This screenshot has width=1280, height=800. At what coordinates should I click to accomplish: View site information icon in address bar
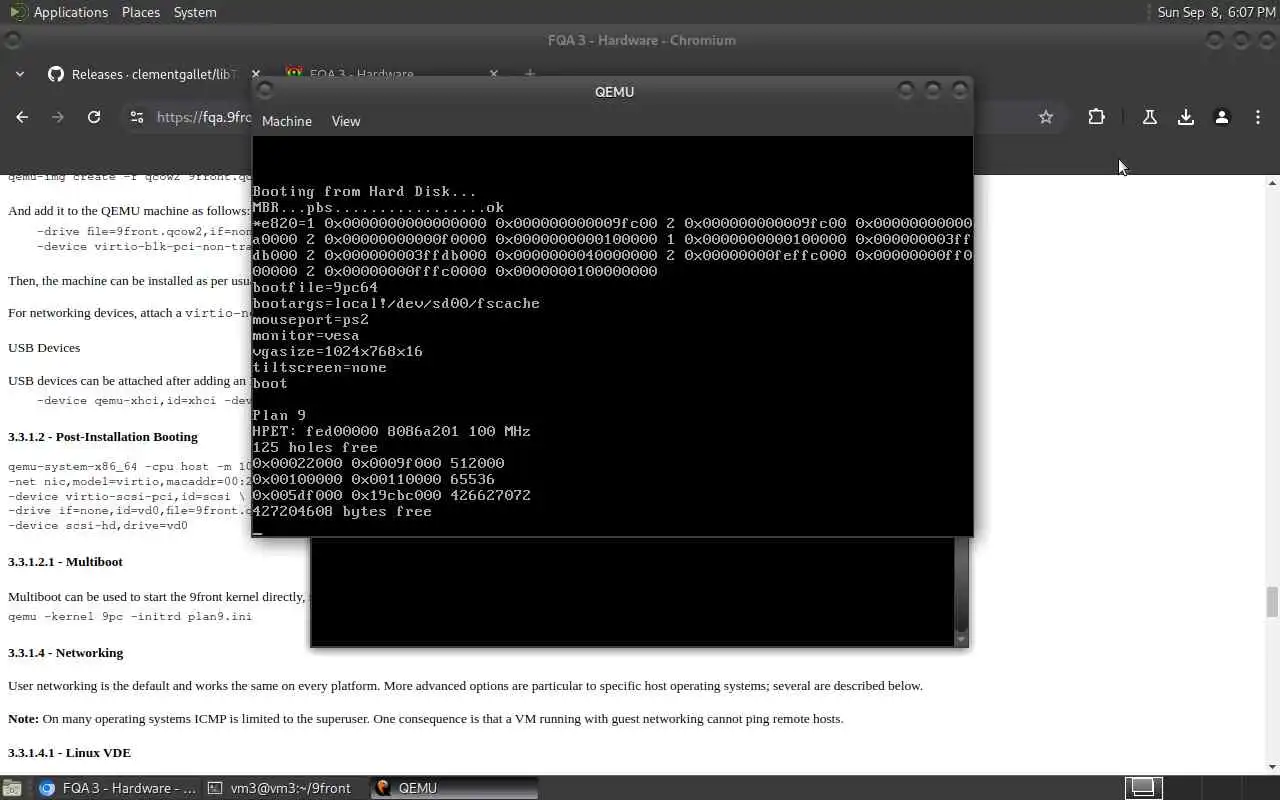pyautogui.click(x=137, y=117)
